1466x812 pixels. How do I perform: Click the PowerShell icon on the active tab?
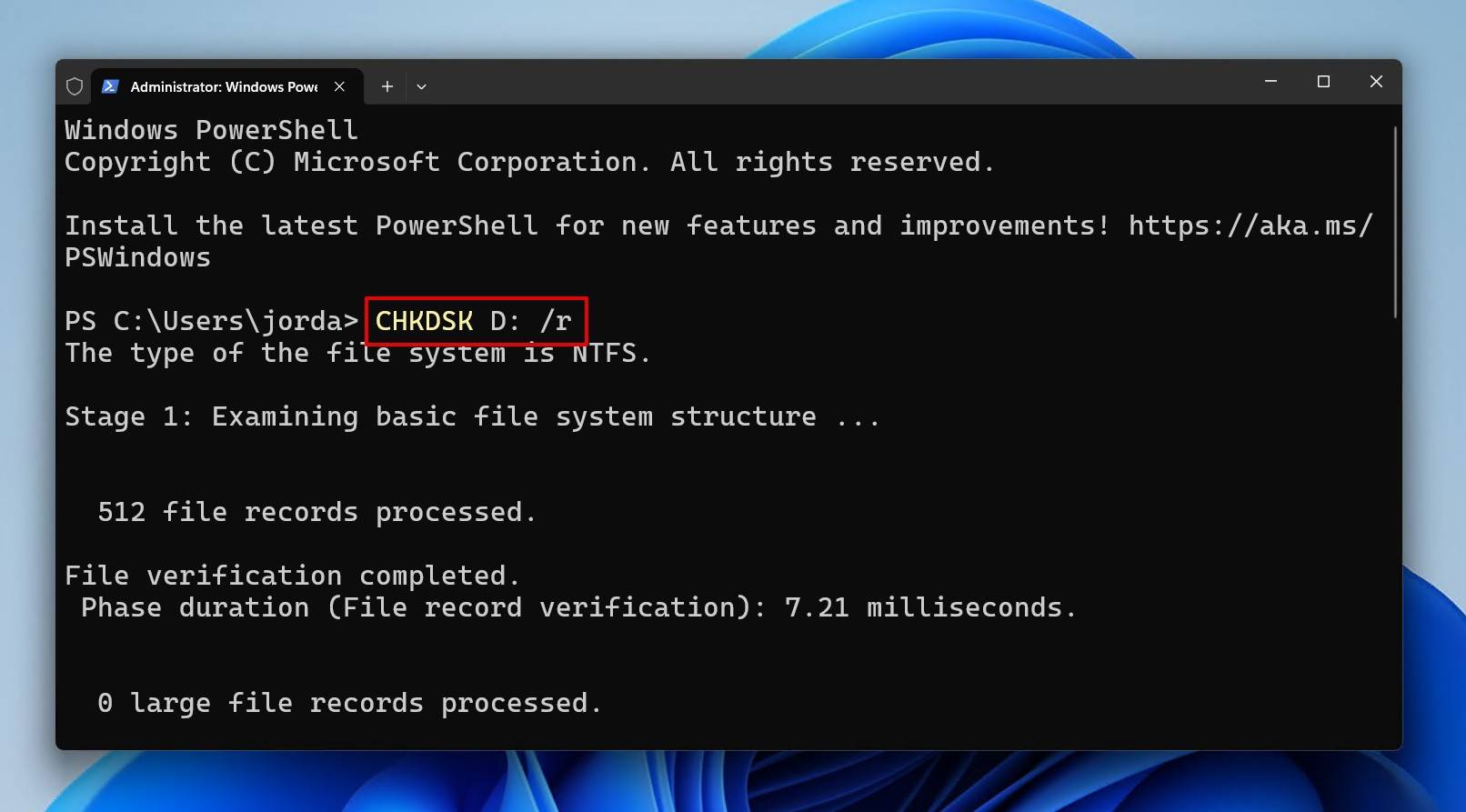[110, 85]
